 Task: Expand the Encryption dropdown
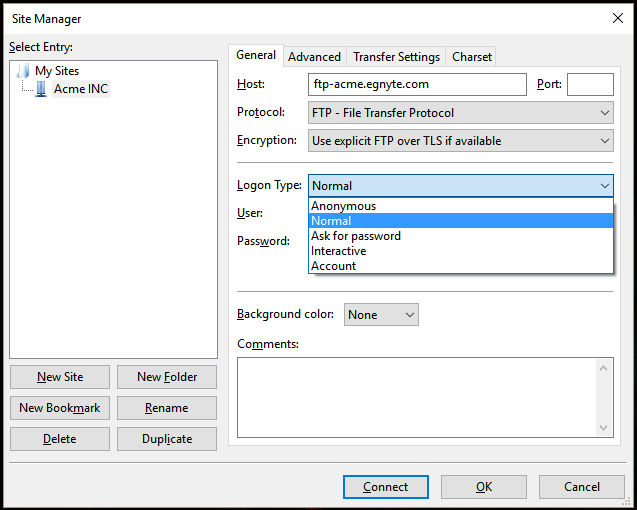coord(460,141)
